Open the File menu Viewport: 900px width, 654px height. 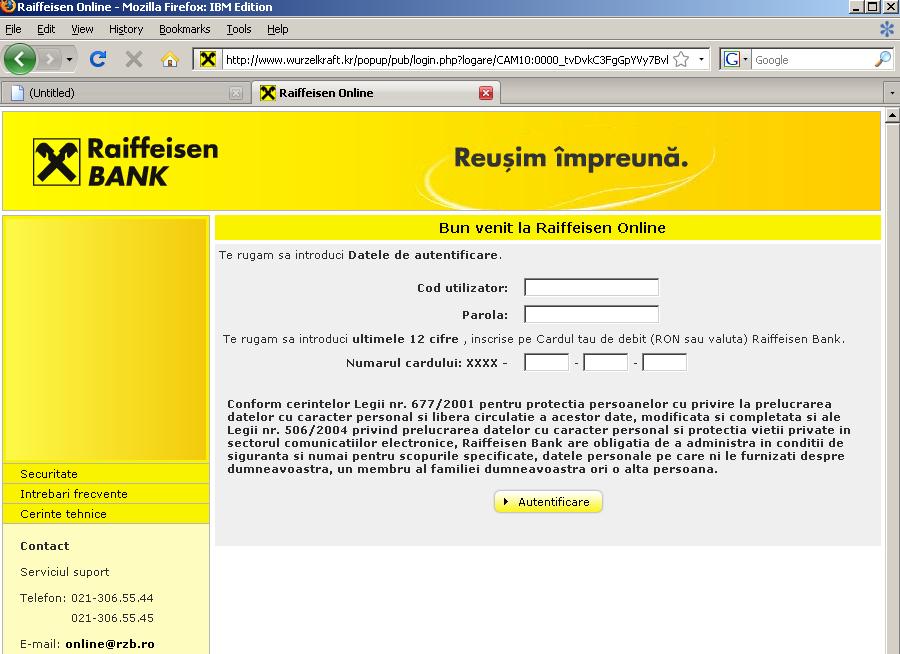[x=13, y=29]
